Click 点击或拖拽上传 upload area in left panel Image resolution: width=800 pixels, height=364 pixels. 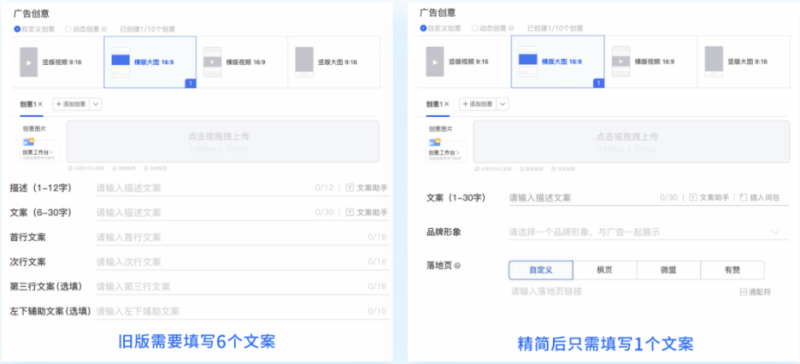click(x=223, y=141)
